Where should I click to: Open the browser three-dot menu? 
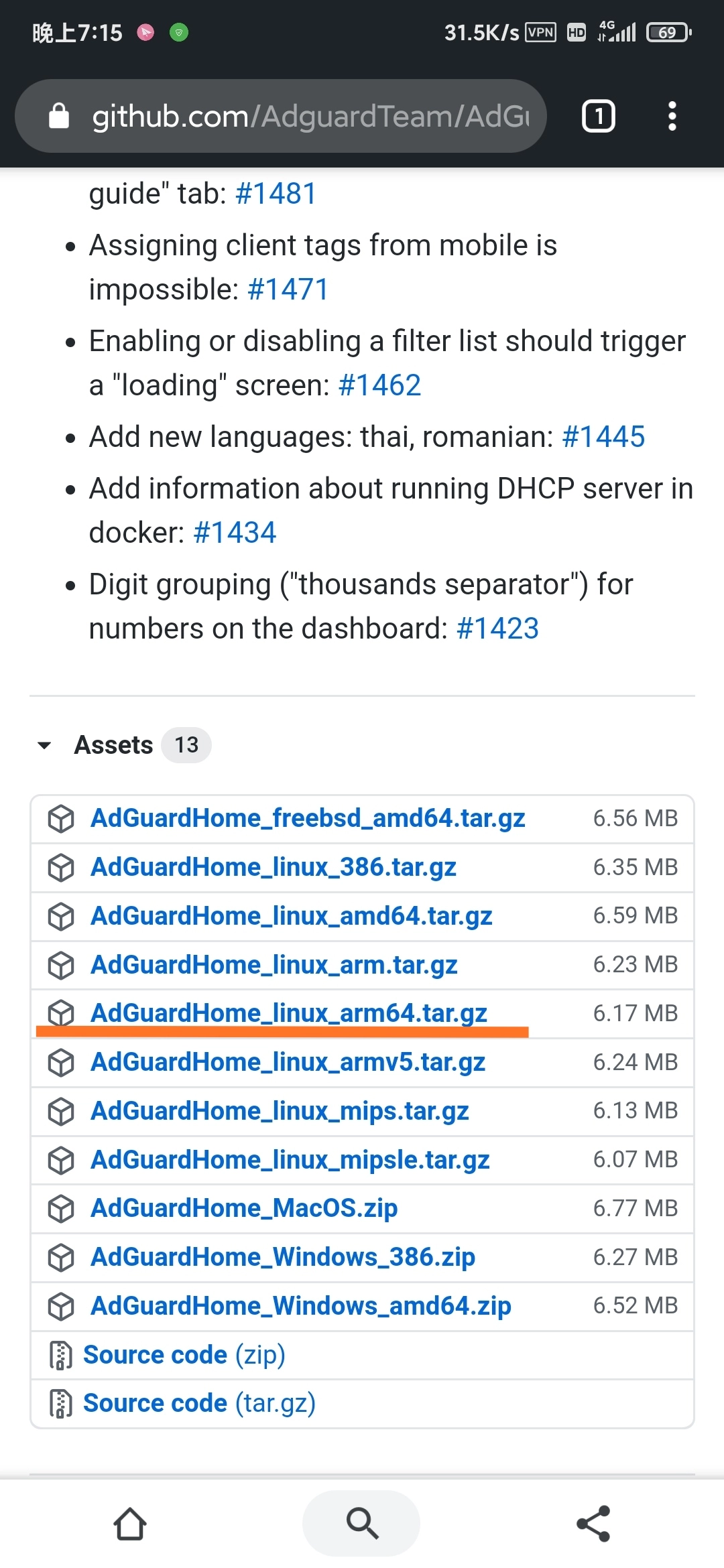[672, 116]
